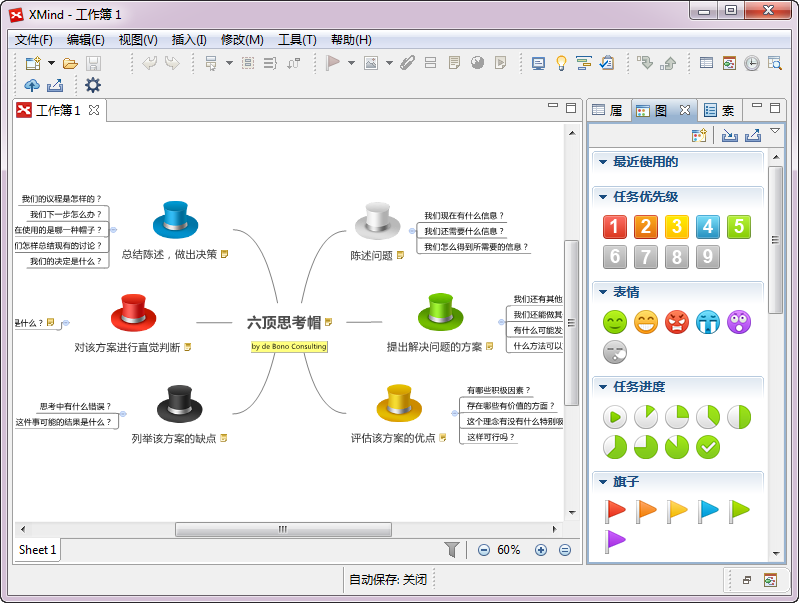Screen dimensions: 799x603
Task: Choose the blue flag marker
Action: [x=708, y=511]
